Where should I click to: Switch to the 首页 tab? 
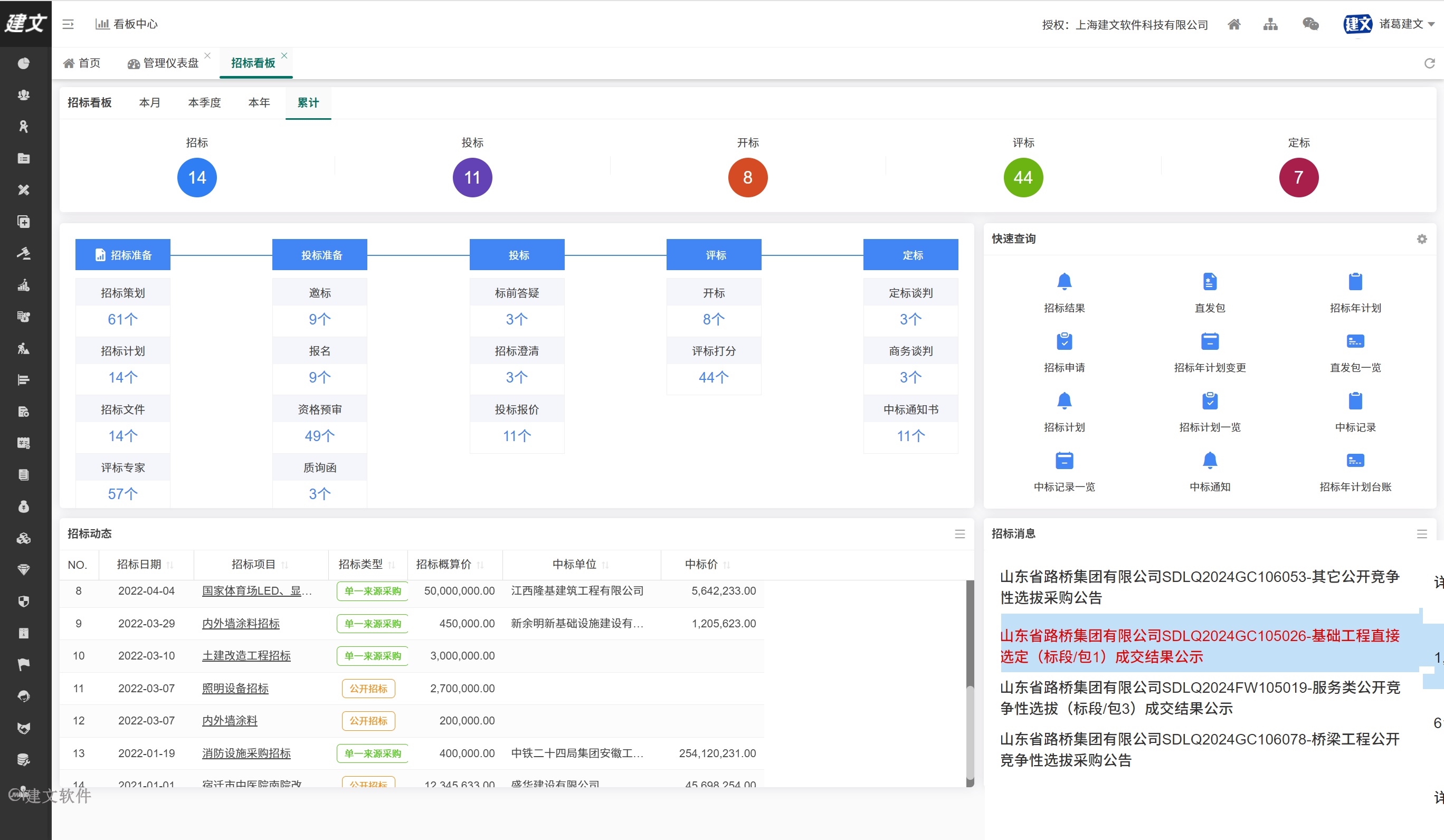82,63
